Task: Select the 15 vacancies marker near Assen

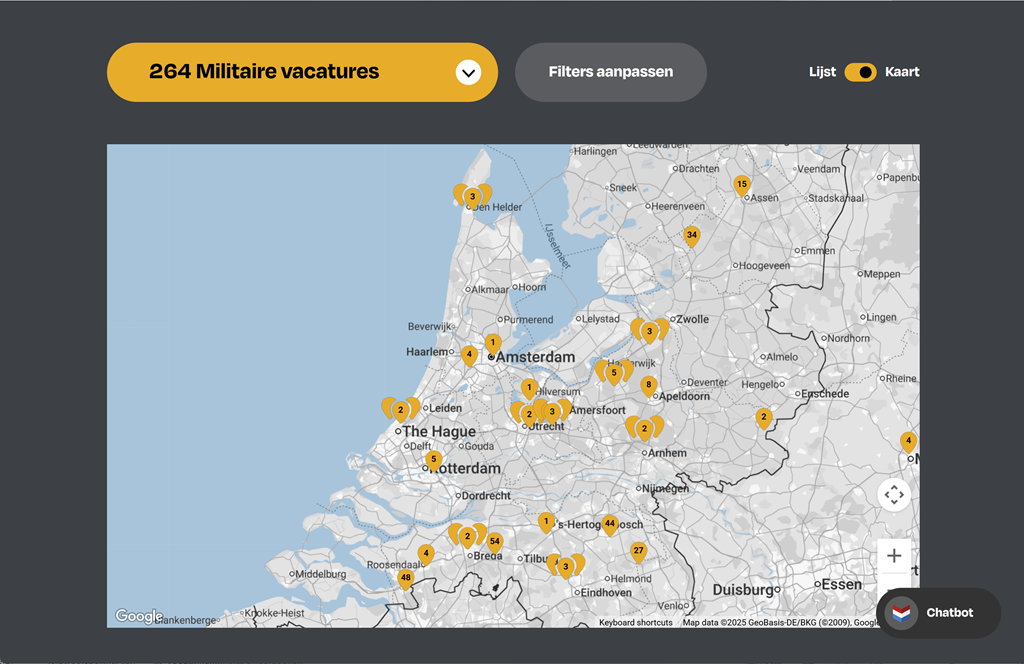Action: [x=741, y=185]
